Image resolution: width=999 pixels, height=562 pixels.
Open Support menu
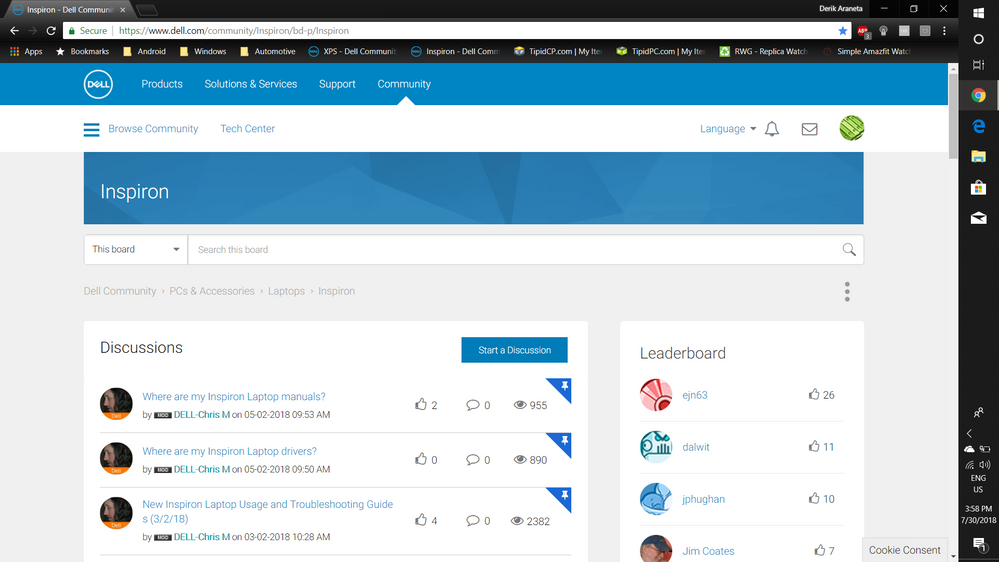pyautogui.click(x=337, y=84)
